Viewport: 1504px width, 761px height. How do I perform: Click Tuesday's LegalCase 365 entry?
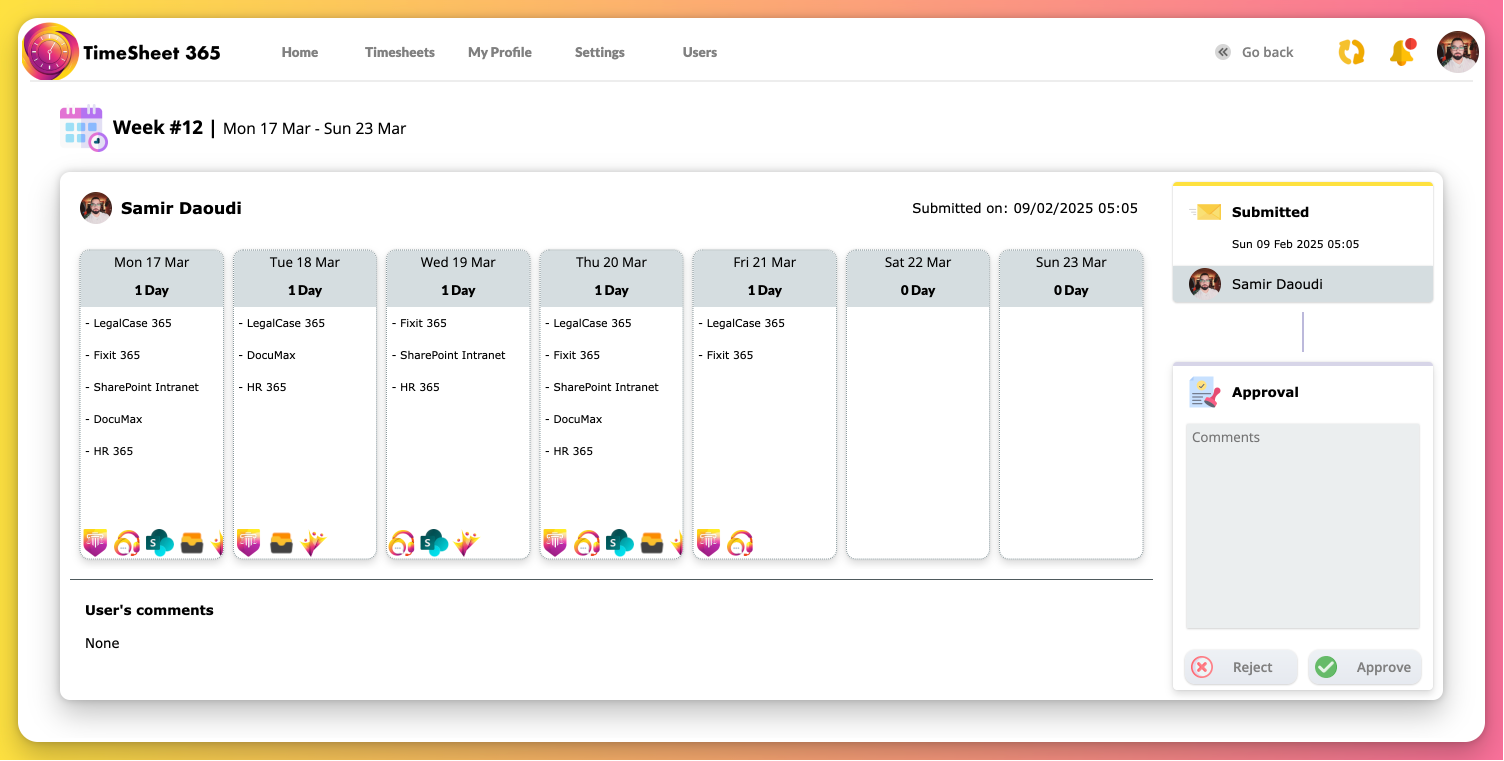(282, 323)
